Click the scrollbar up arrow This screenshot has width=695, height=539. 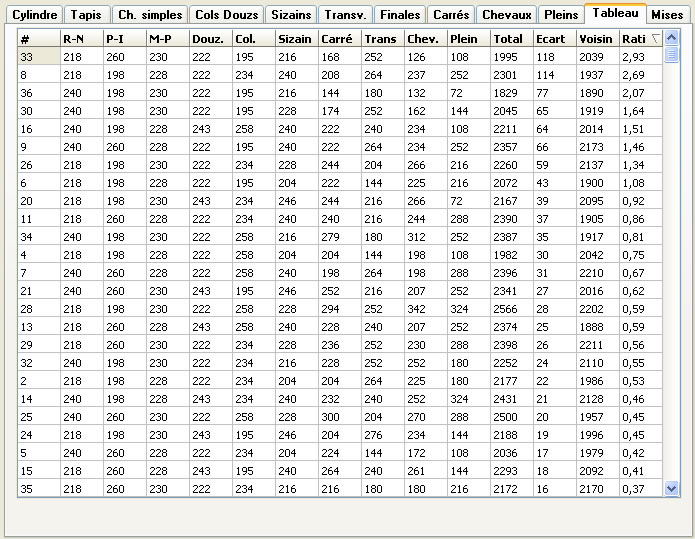[671, 37]
